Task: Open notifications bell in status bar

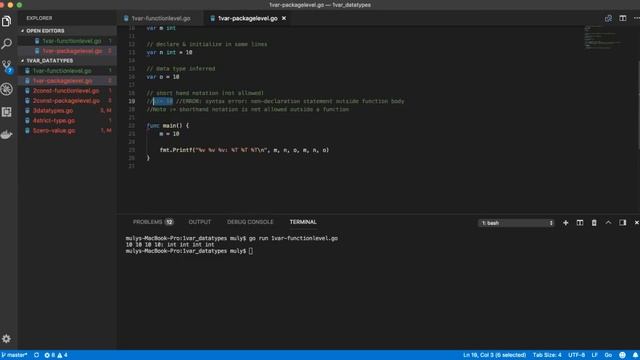Action: coord(635,355)
